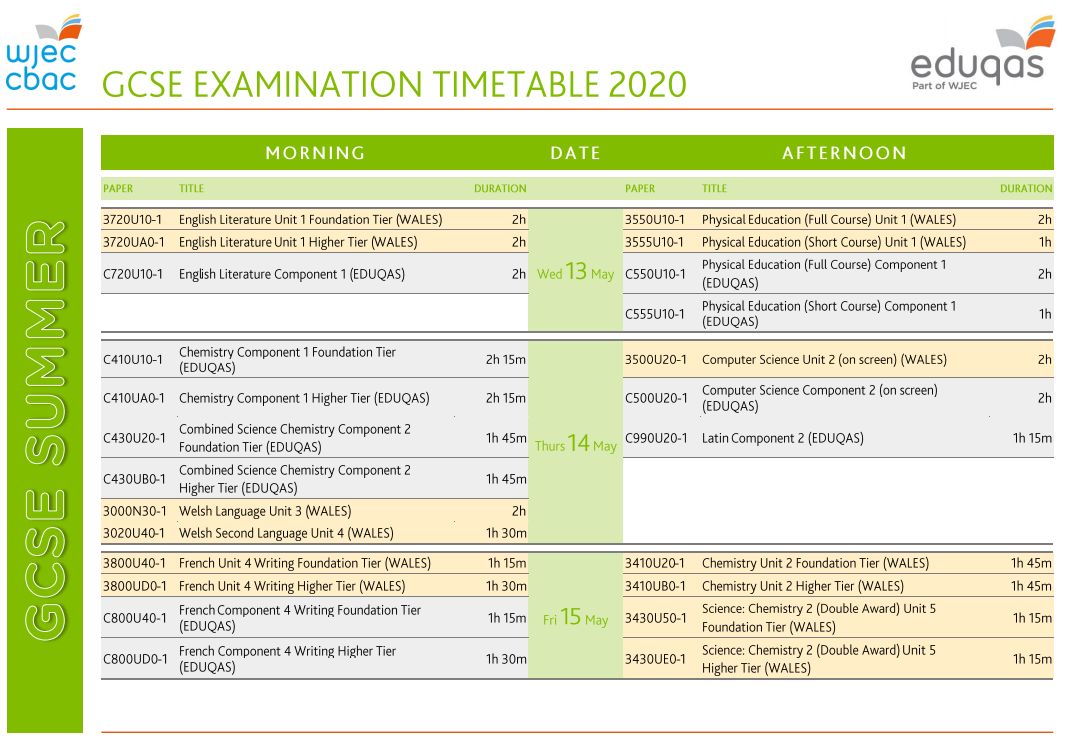The image size is (1066, 737).
Task: Click the DATE column header
Action: pyautogui.click(x=575, y=153)
